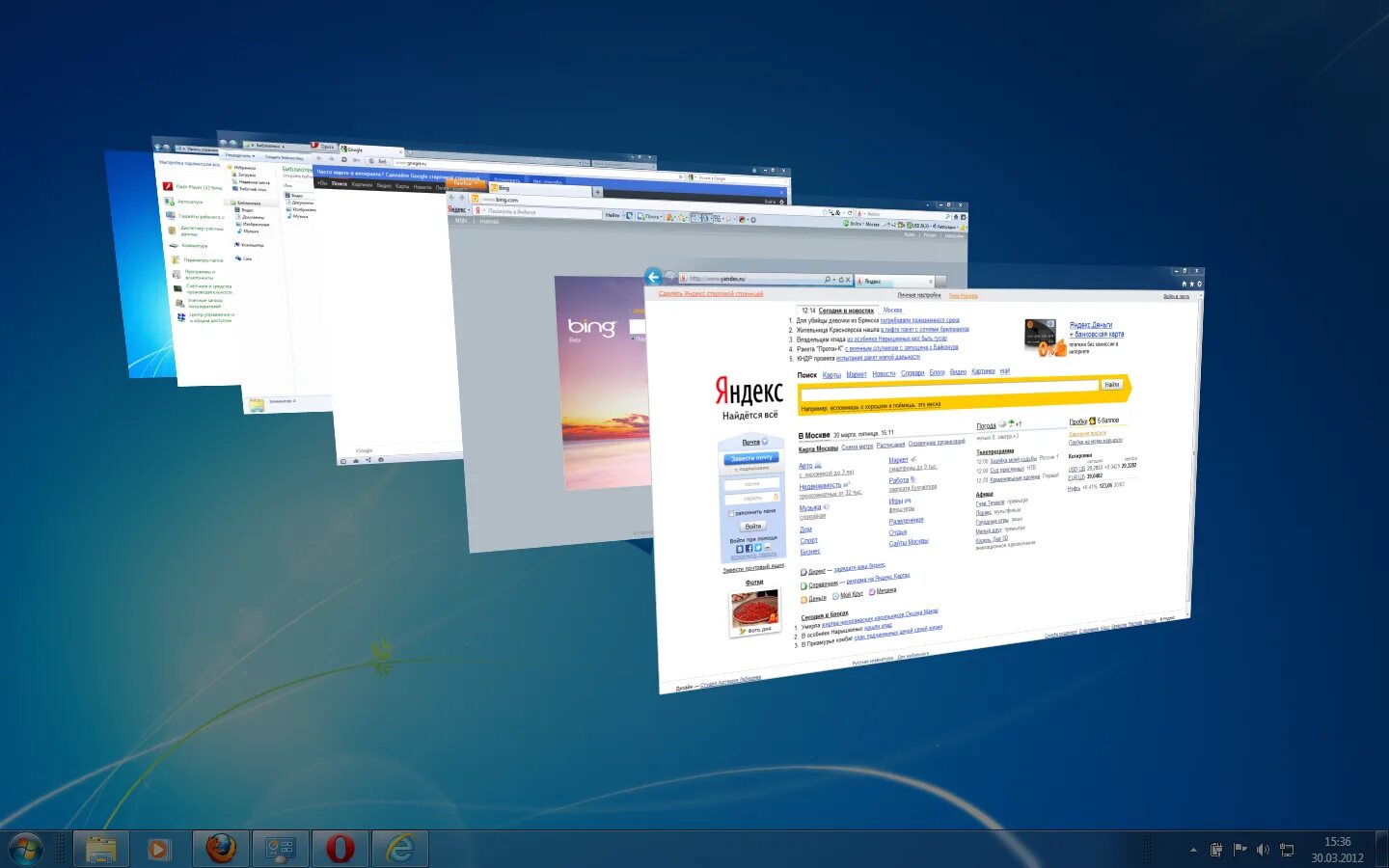Open the Маркет link above Yandex search
Screen dimensions: 1389x868
(x=857, y=374)
